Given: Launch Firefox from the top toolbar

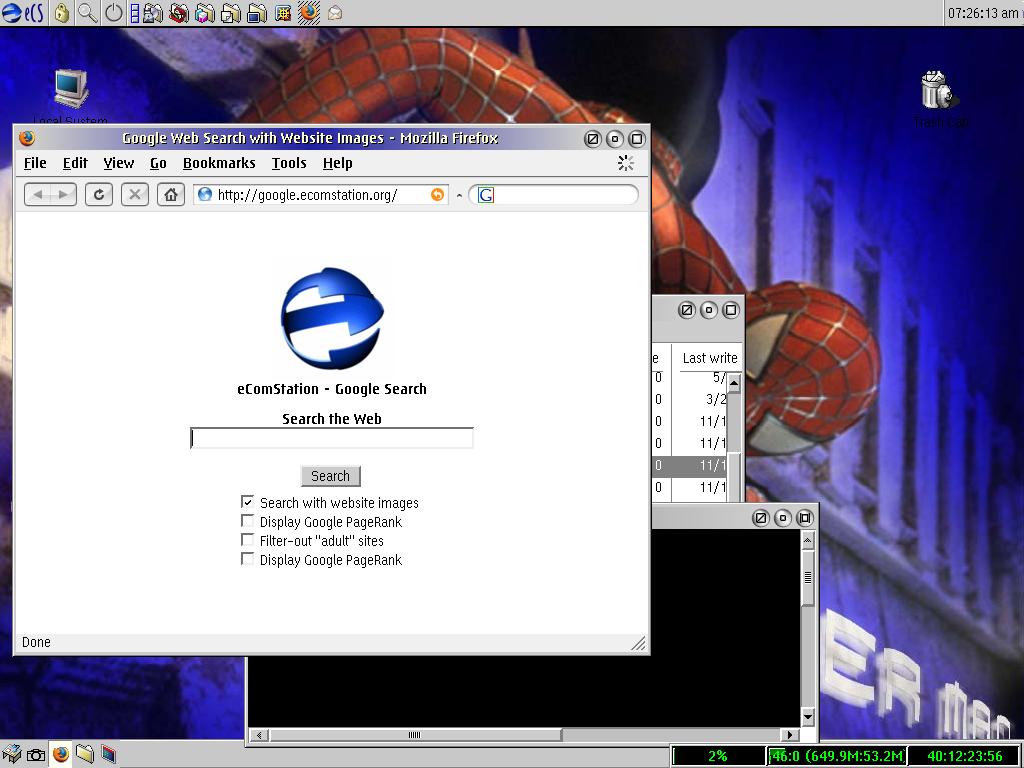Looking at the screenshot, I should (309, 13).
